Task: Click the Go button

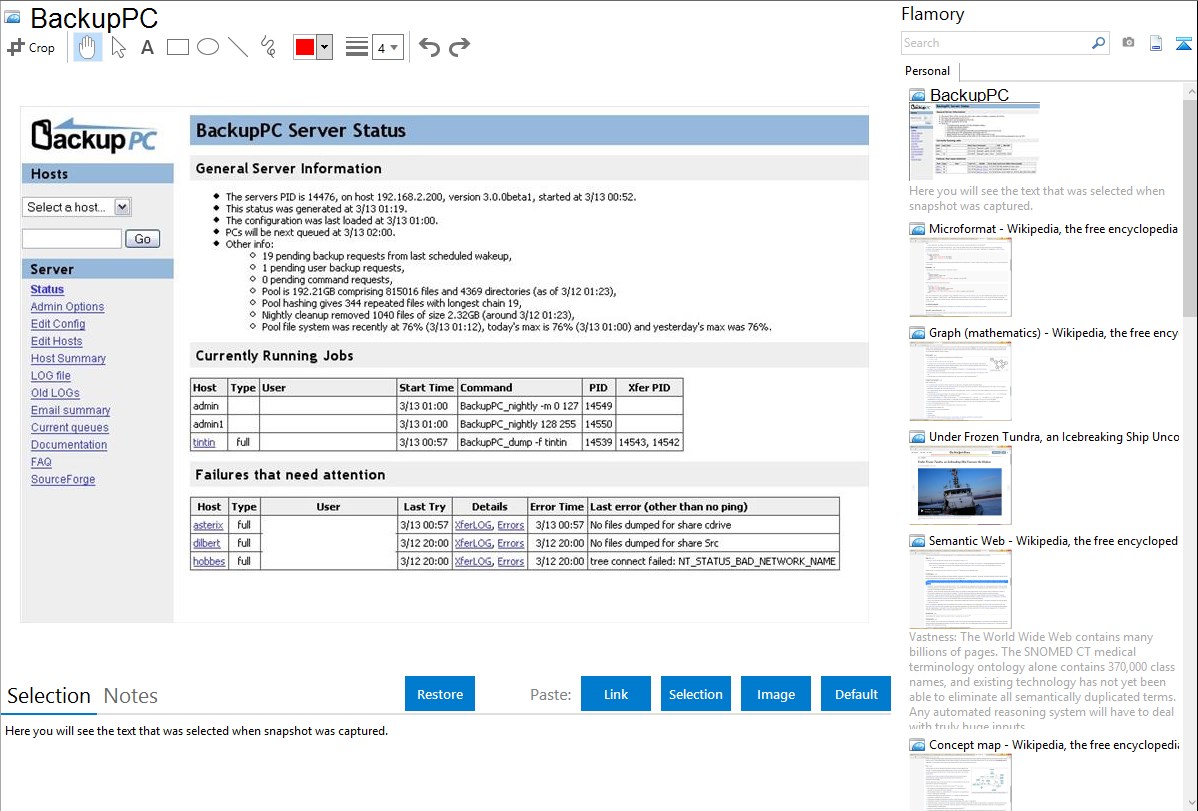Action: click(x=143, y=239)
